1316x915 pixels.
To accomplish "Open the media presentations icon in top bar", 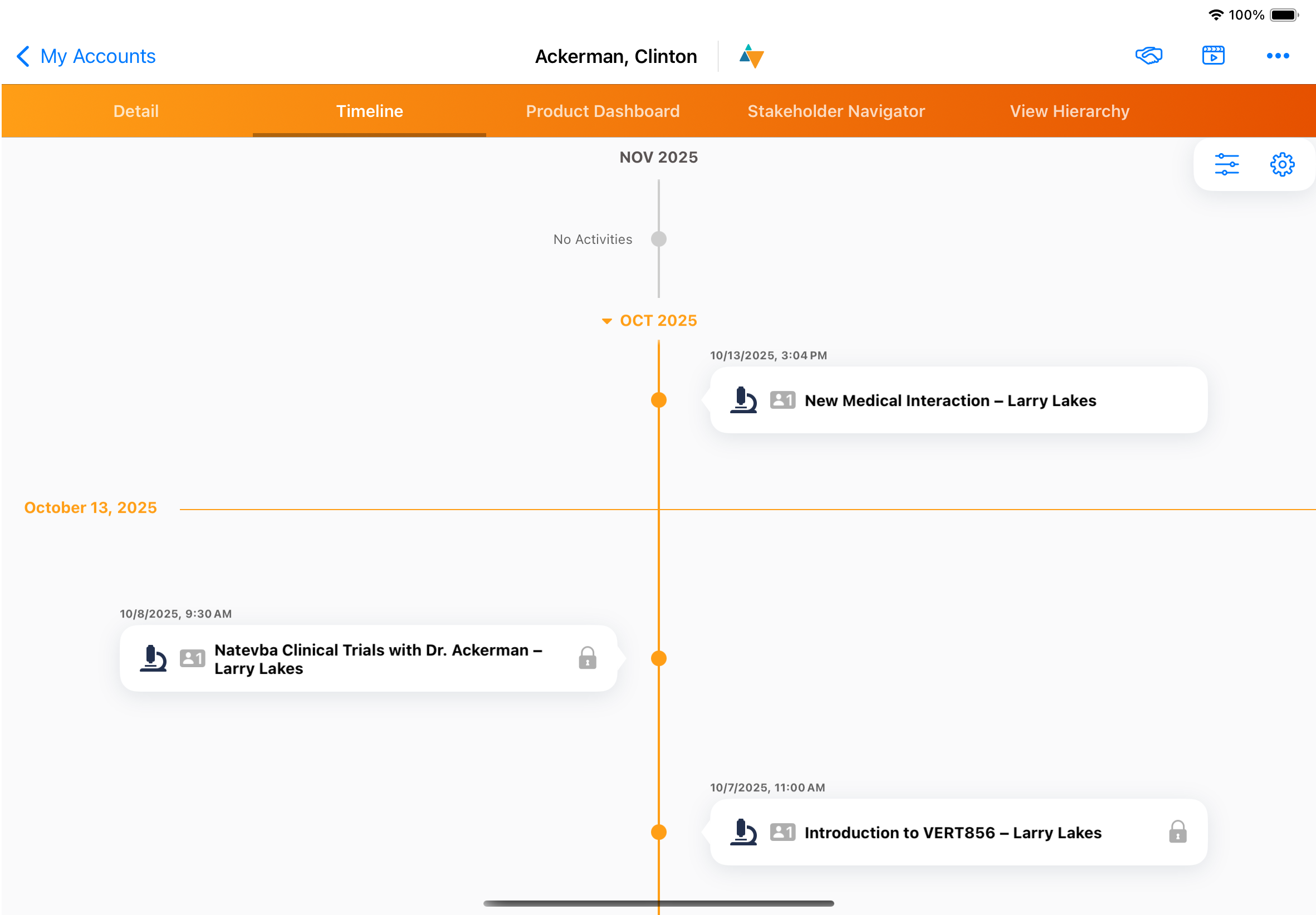I will 1213,56.
